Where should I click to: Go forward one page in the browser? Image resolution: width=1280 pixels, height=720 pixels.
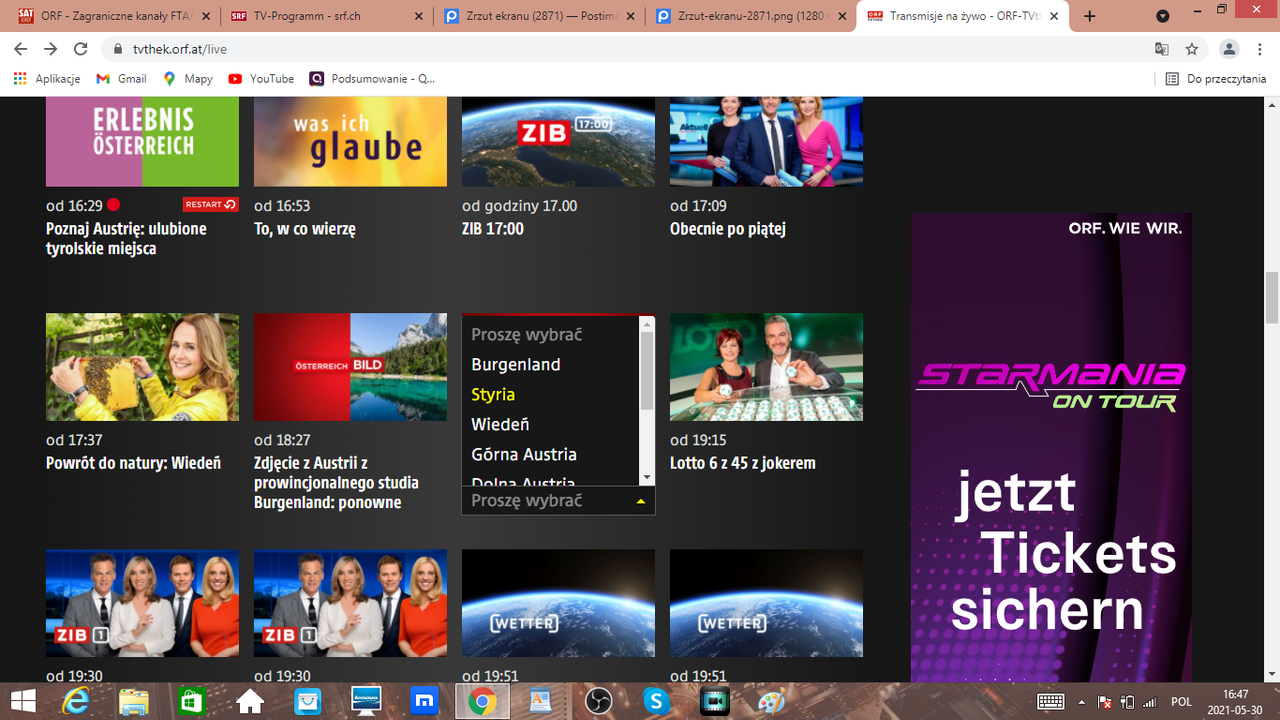[51, 49]
